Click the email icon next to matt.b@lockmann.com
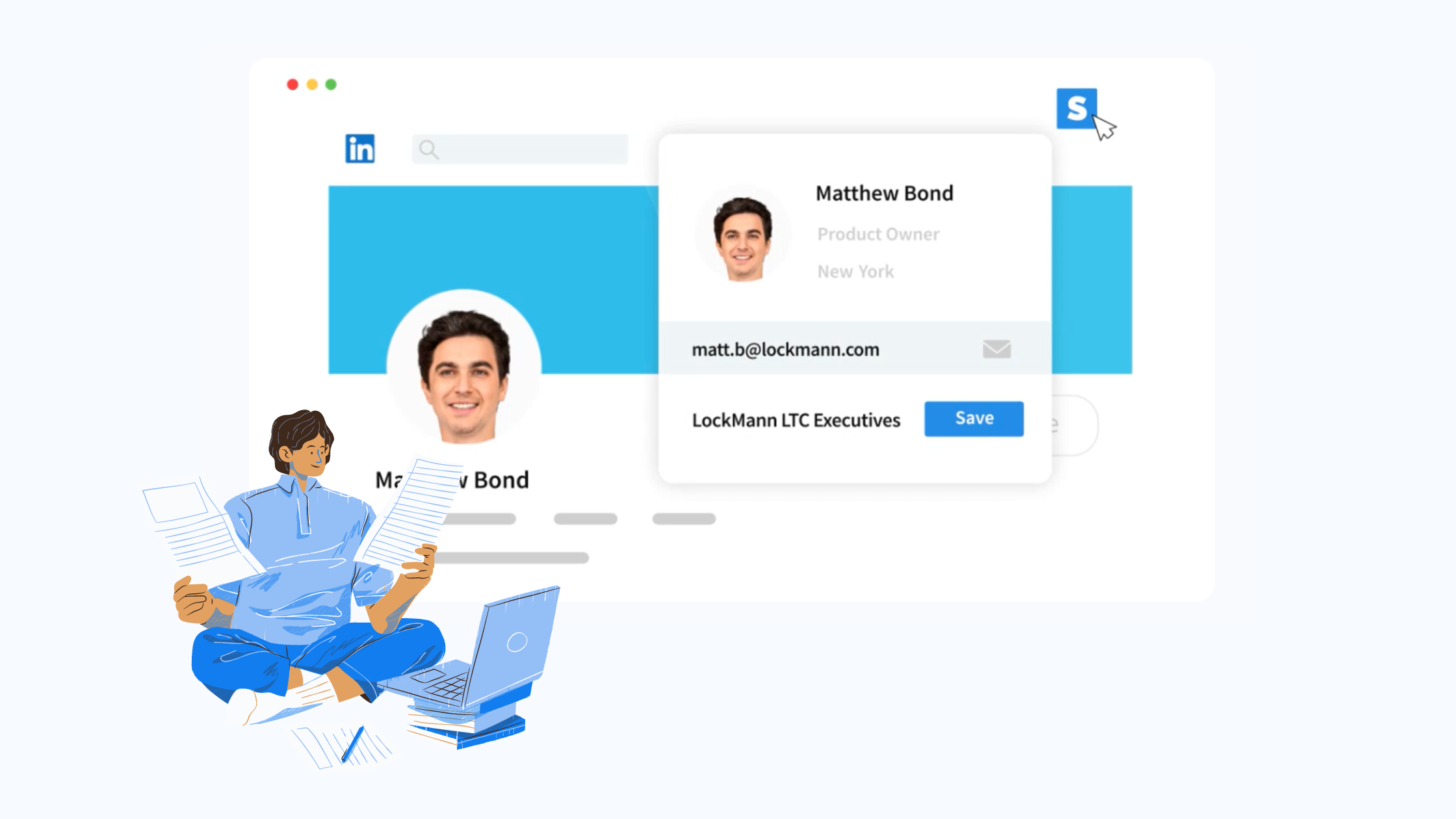 [997, 349]
